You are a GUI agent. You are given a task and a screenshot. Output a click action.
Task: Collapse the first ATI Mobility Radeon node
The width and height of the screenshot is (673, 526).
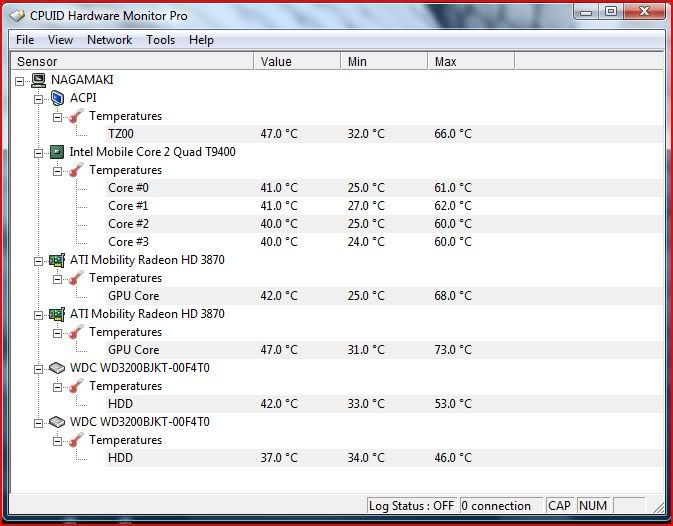(39, 261)
